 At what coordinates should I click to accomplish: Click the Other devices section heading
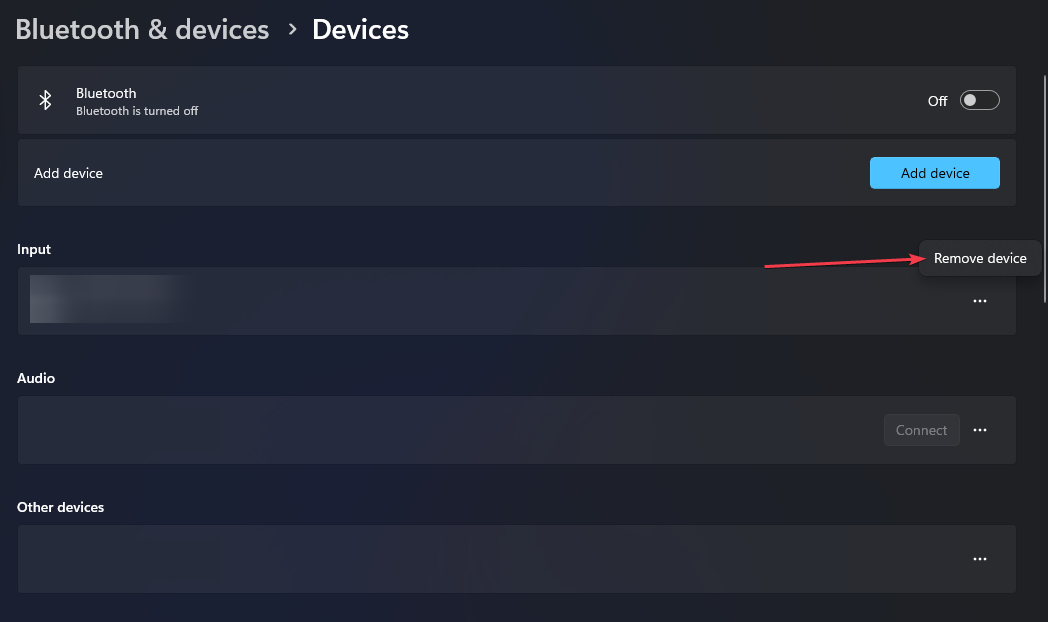pos(60,507)
